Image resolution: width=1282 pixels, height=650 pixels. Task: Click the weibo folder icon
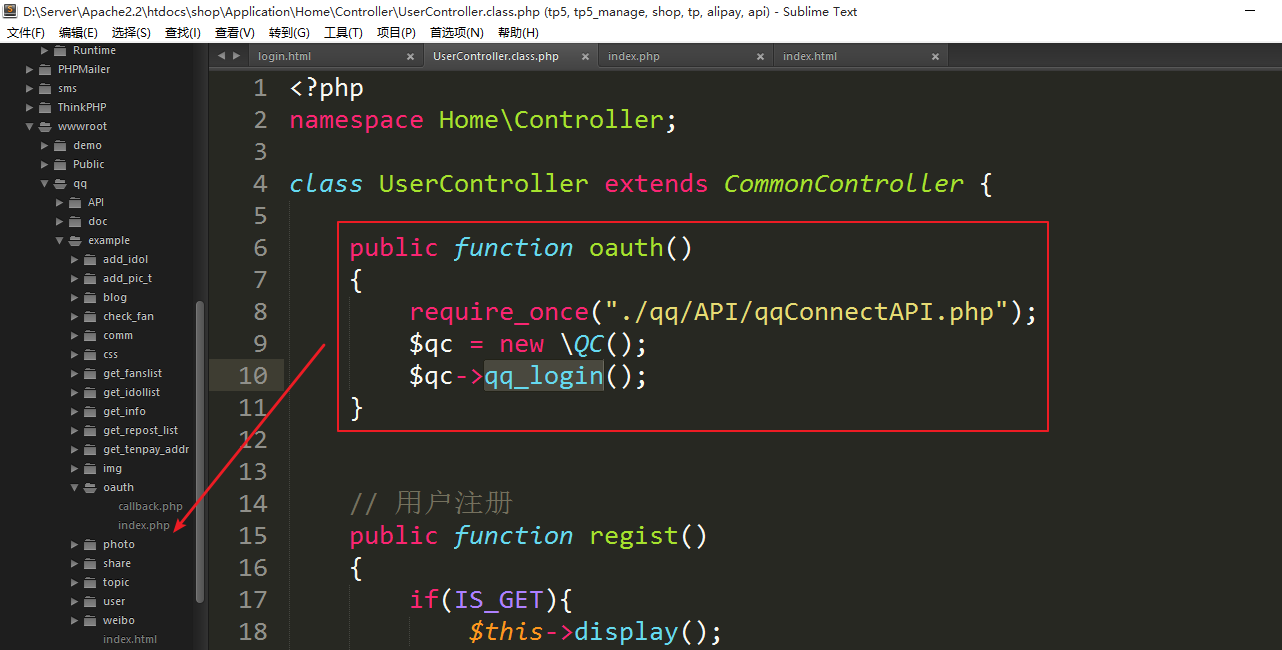pyautogui.click(x=90, y=621)
